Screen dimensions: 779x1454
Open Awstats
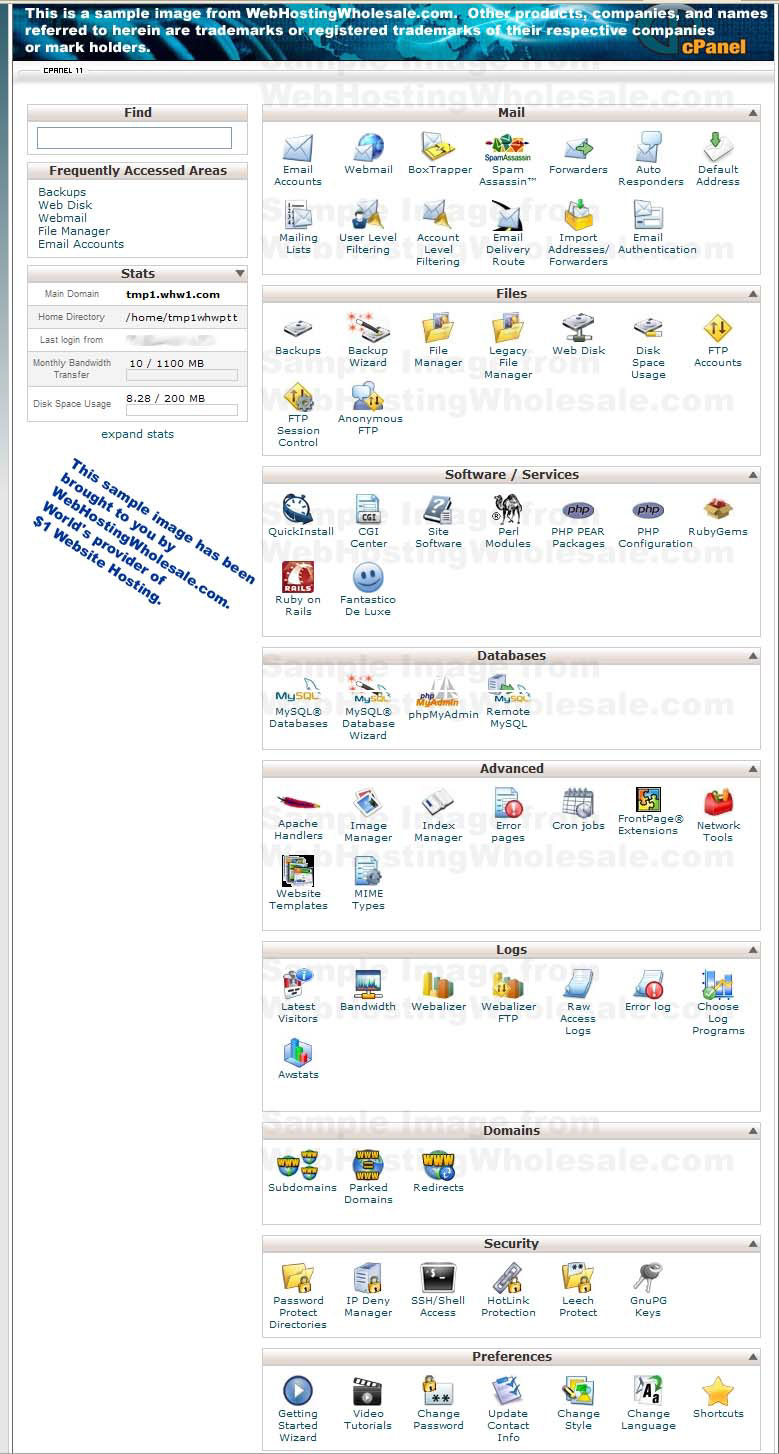click(298, 1059)
